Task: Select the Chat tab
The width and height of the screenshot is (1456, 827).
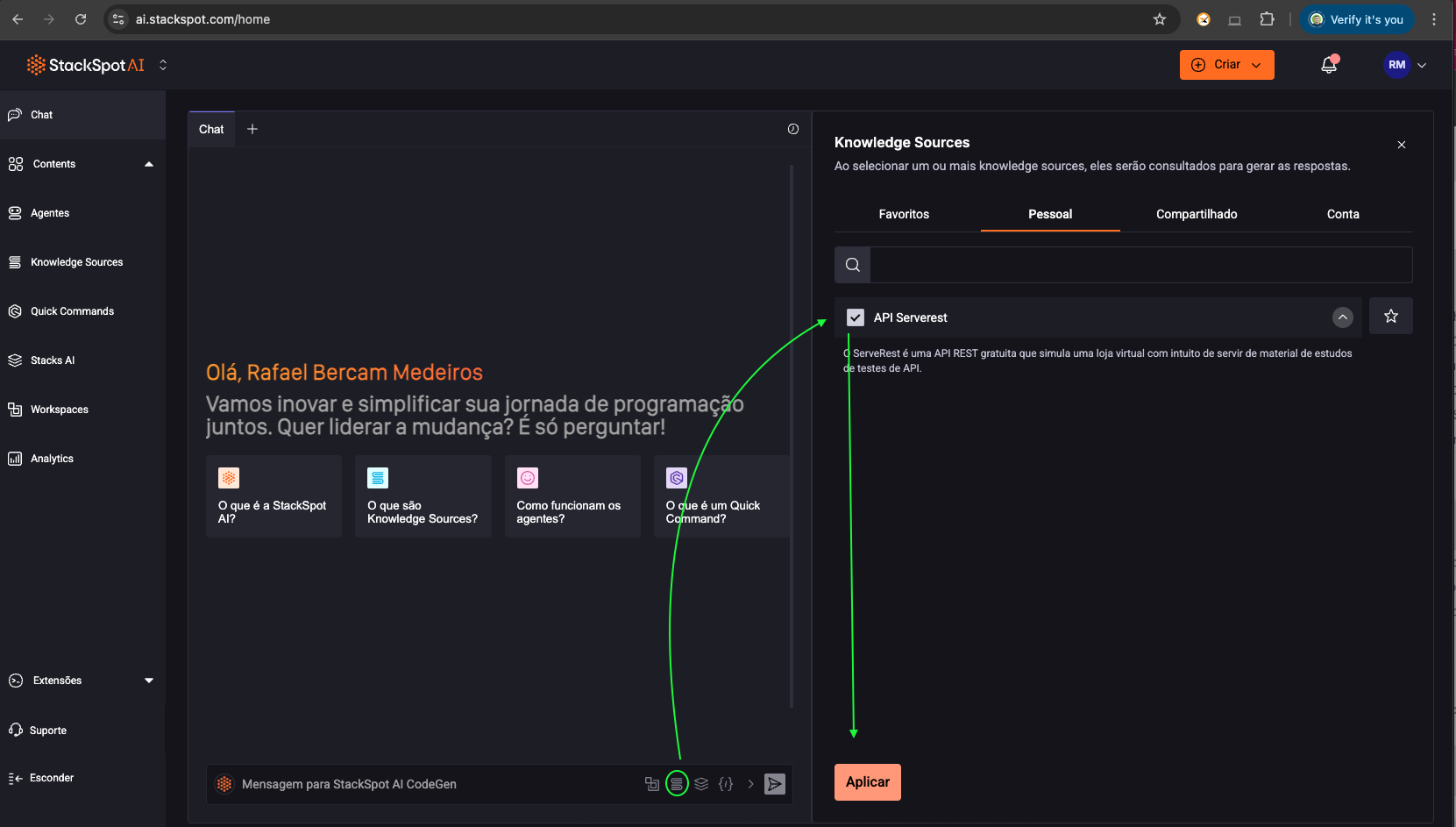Action: pos(211,129)
